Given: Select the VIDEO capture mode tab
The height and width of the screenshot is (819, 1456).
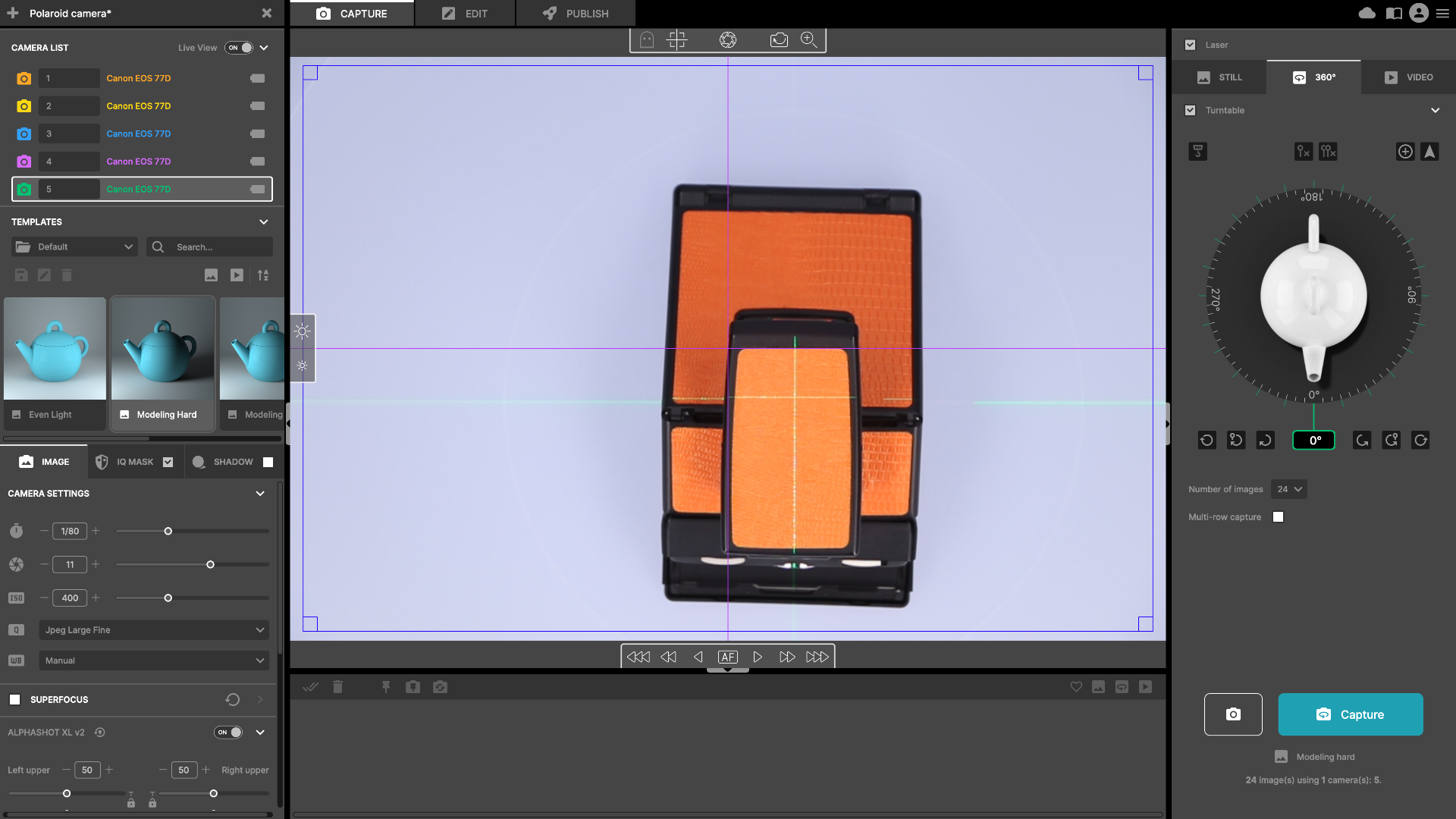Looking at the screenshot, I should (1408, 77).
